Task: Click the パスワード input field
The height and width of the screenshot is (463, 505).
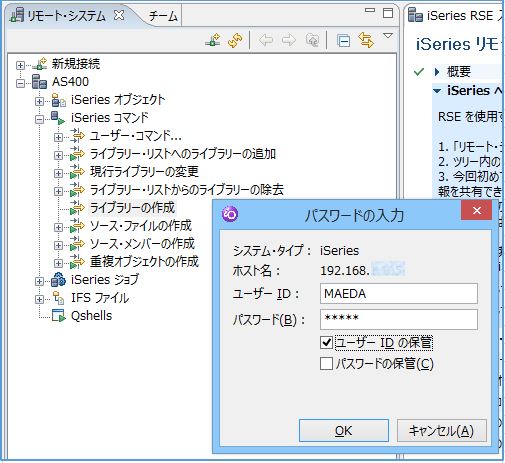Action: [x=399, y=320]
